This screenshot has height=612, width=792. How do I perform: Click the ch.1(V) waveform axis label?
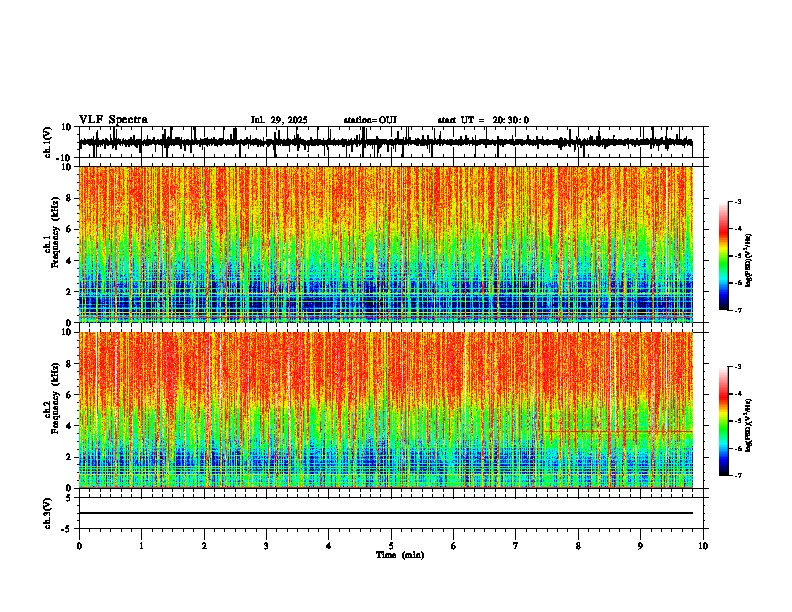click(x=48, y=142)
